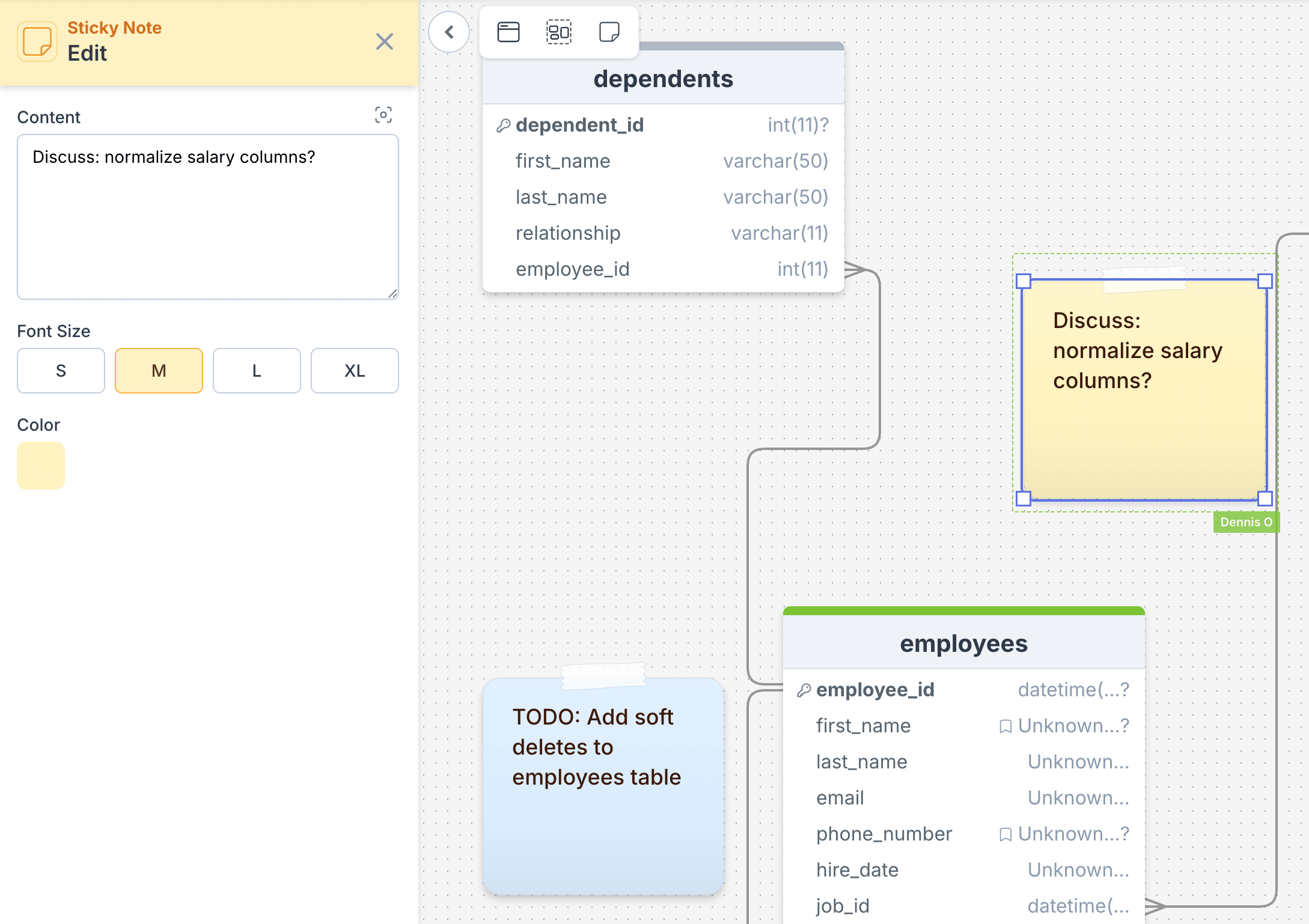The image size is (1309, 924).
Task: Select font size XL
Action: click(355, 371)
